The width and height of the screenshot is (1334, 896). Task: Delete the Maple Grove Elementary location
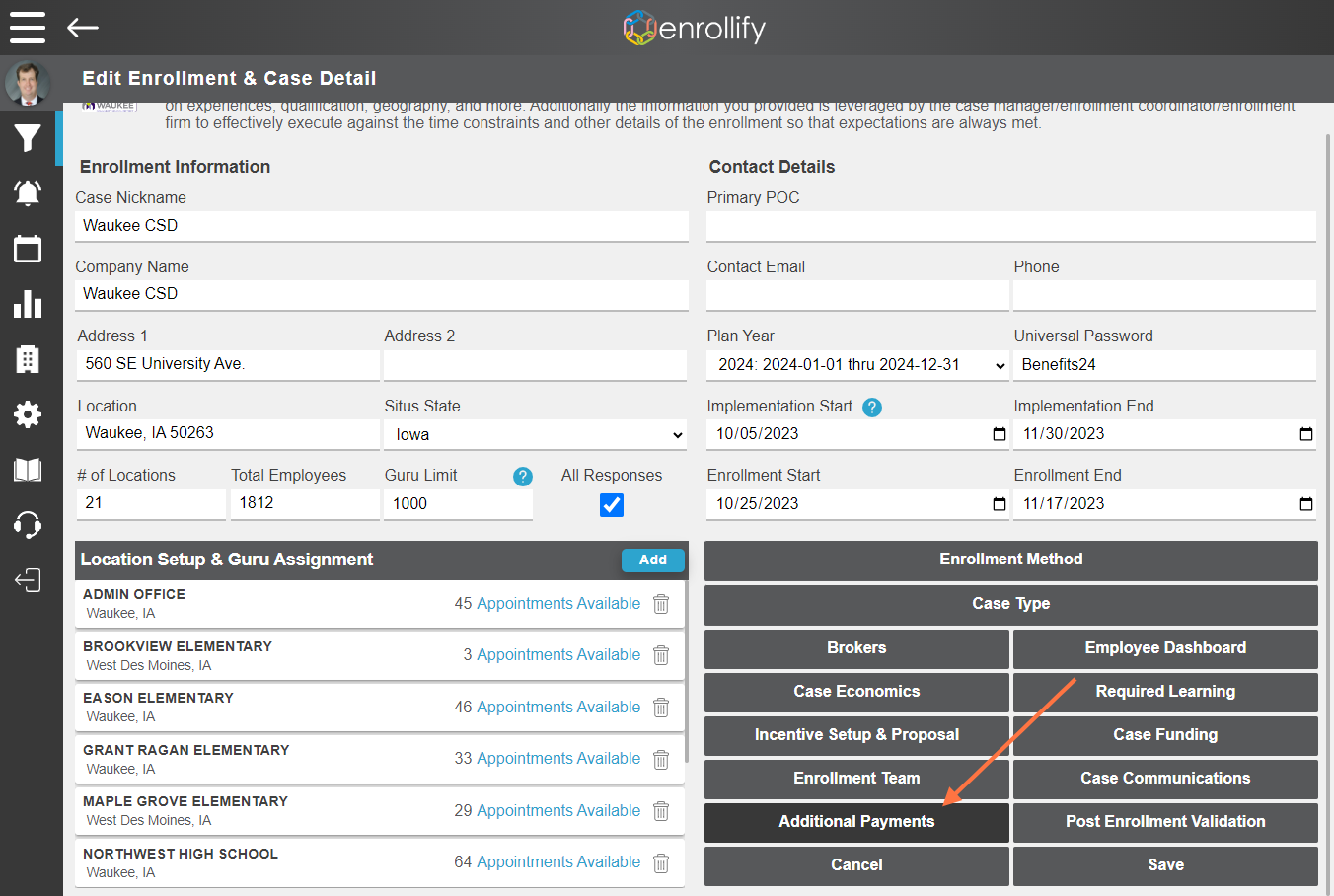(661, 811)
